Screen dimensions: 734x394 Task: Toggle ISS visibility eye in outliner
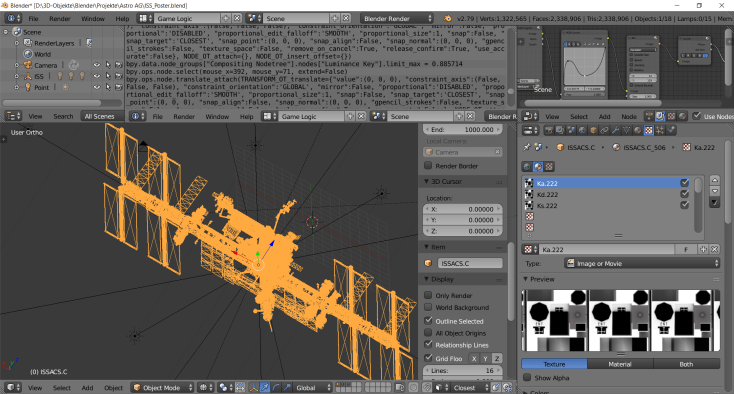tap(97, 76)
